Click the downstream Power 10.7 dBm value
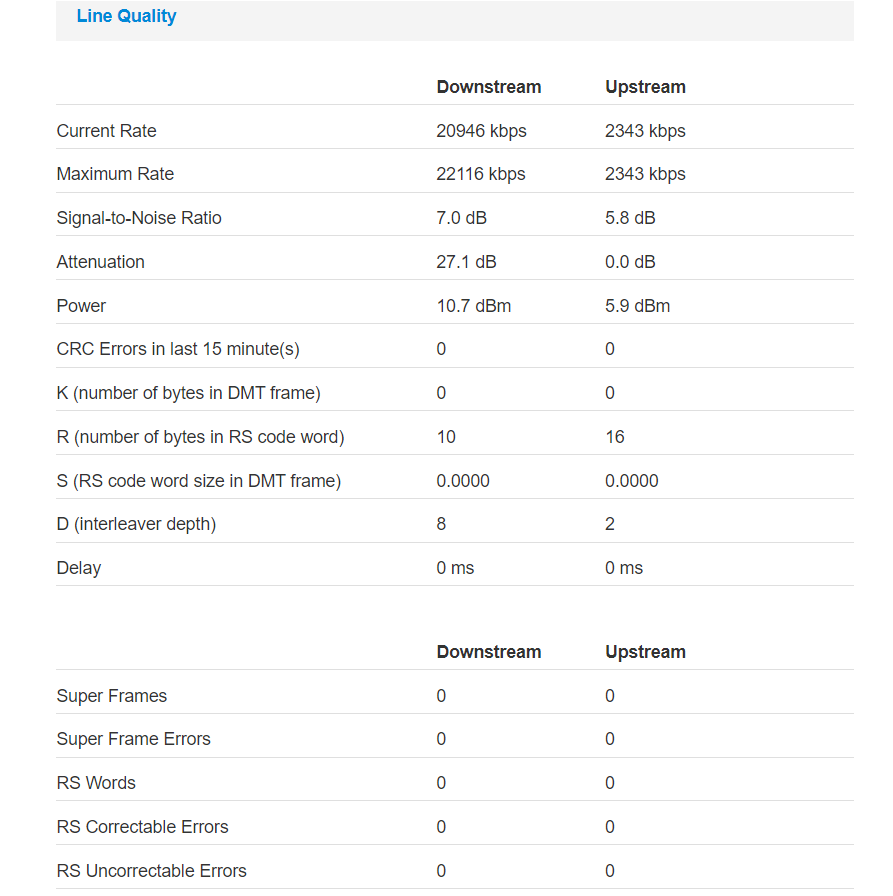The height and width of the screenshot is (896, 893). (474, 306)
